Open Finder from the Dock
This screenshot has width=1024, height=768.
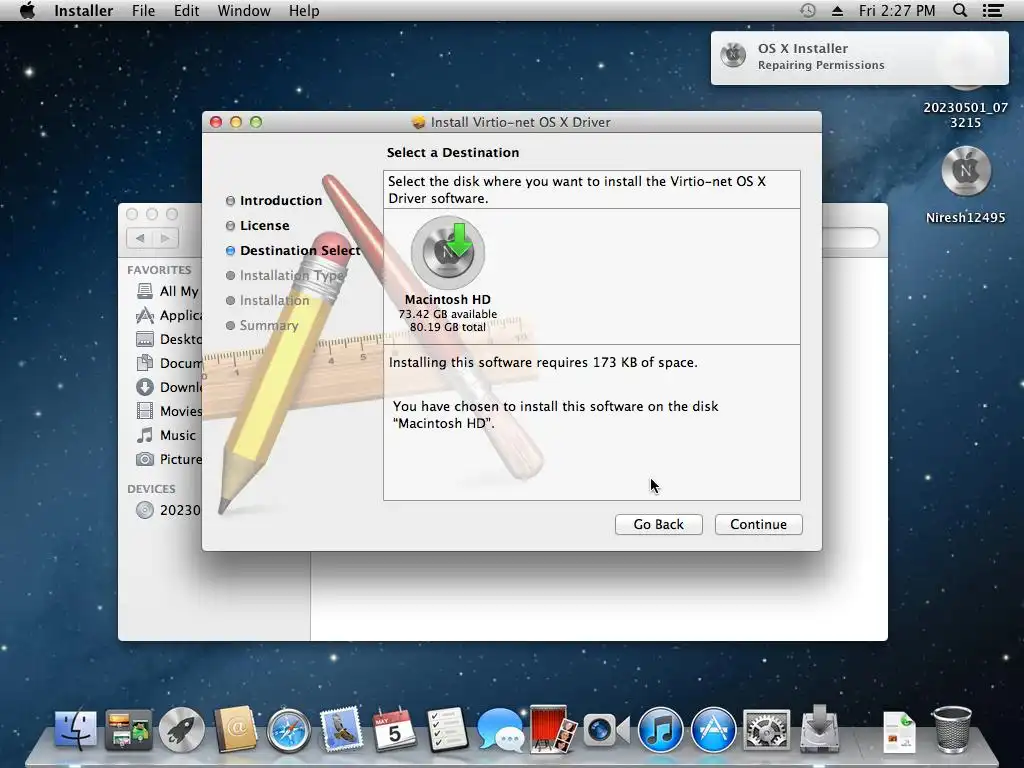[76, 729]
